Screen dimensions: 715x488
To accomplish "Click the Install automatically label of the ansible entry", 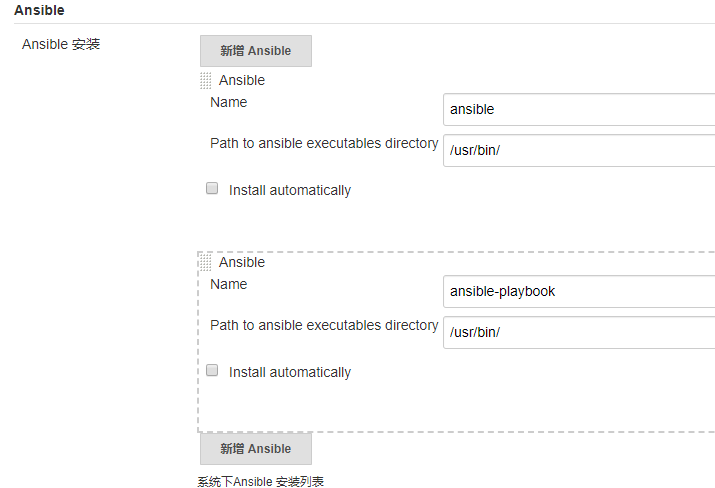I will 290,190.
